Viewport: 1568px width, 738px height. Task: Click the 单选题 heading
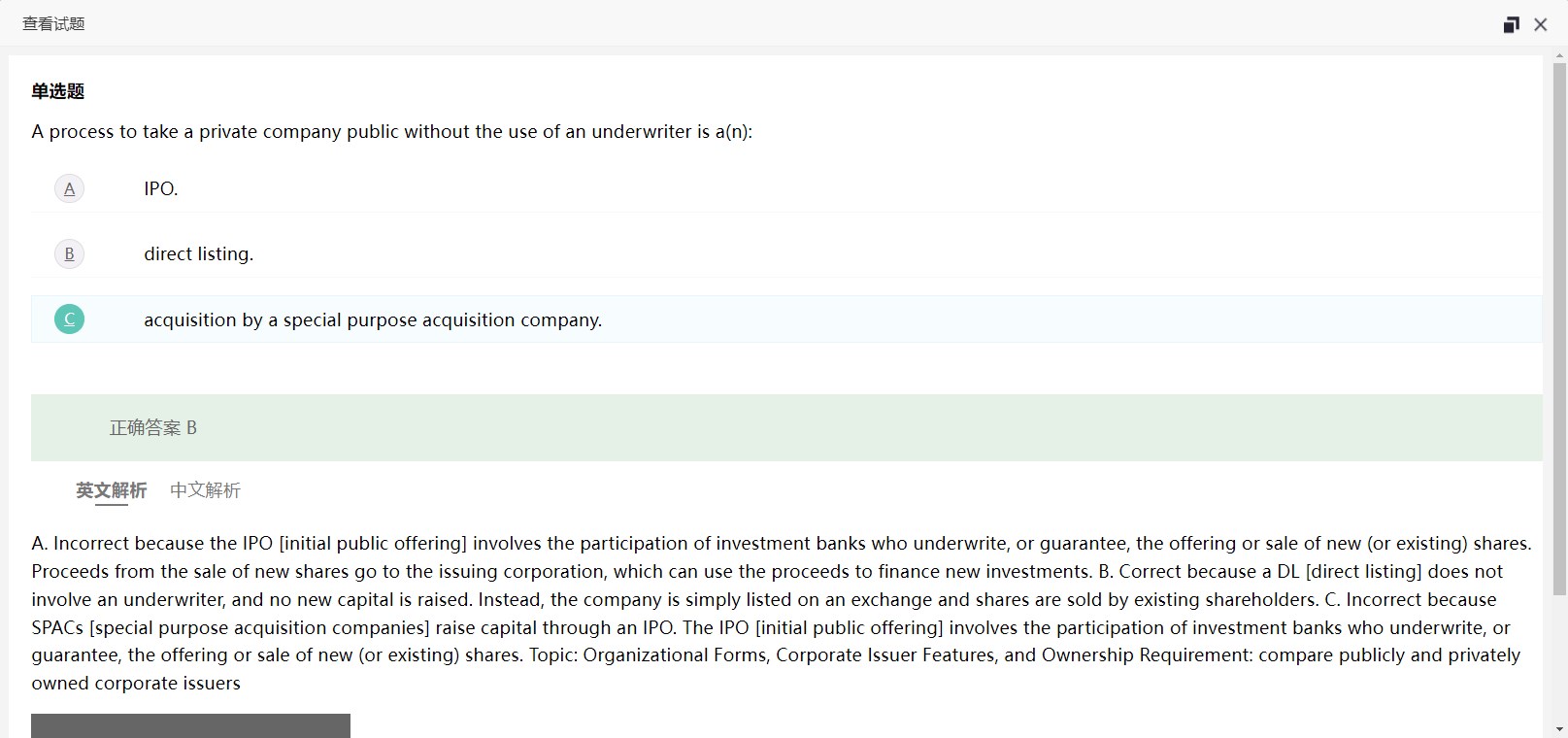pos(58,91)
